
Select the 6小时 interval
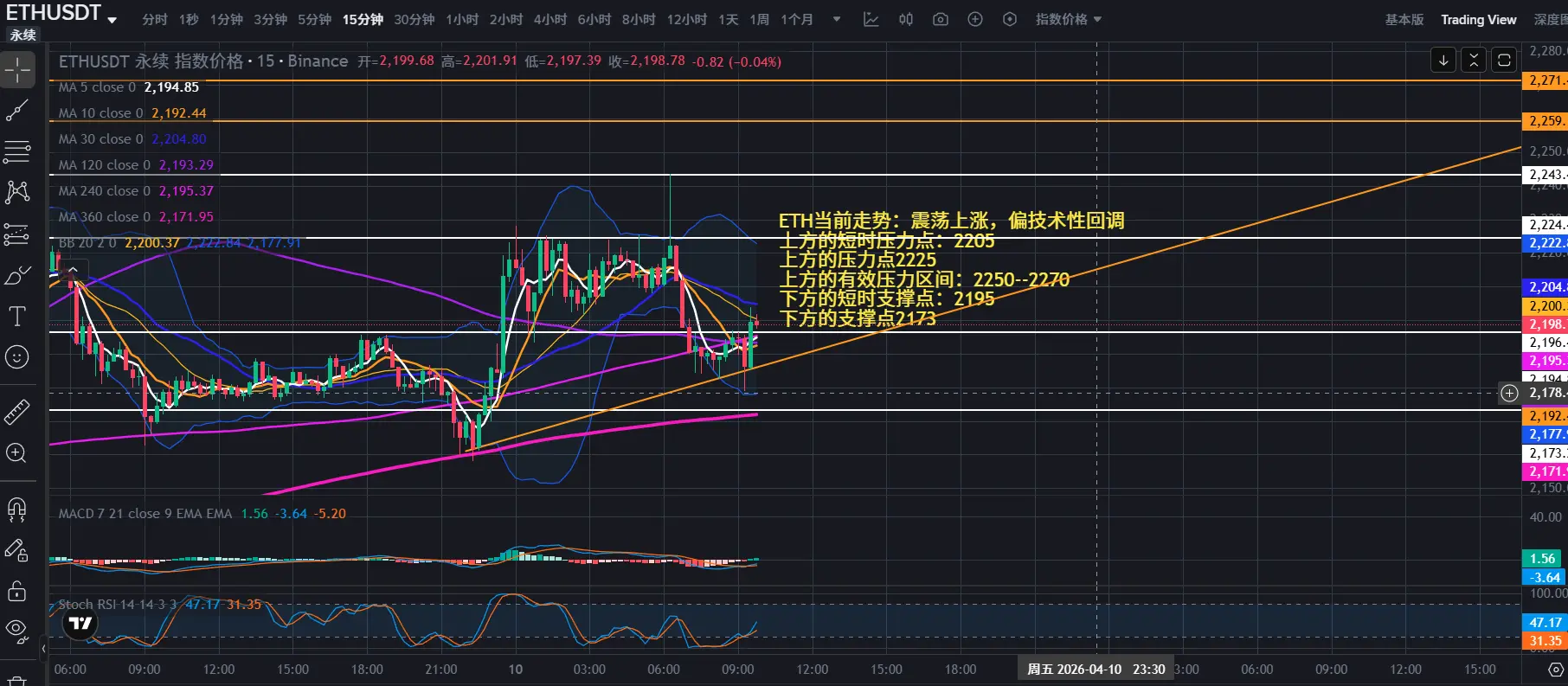pyautogui.click(x=594, y=19)
